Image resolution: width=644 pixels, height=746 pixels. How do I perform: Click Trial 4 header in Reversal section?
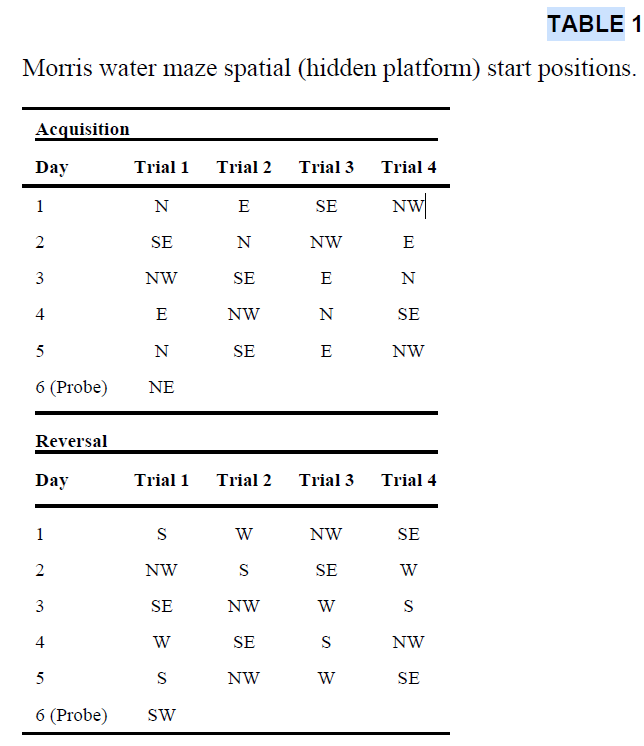pos(408,480)
